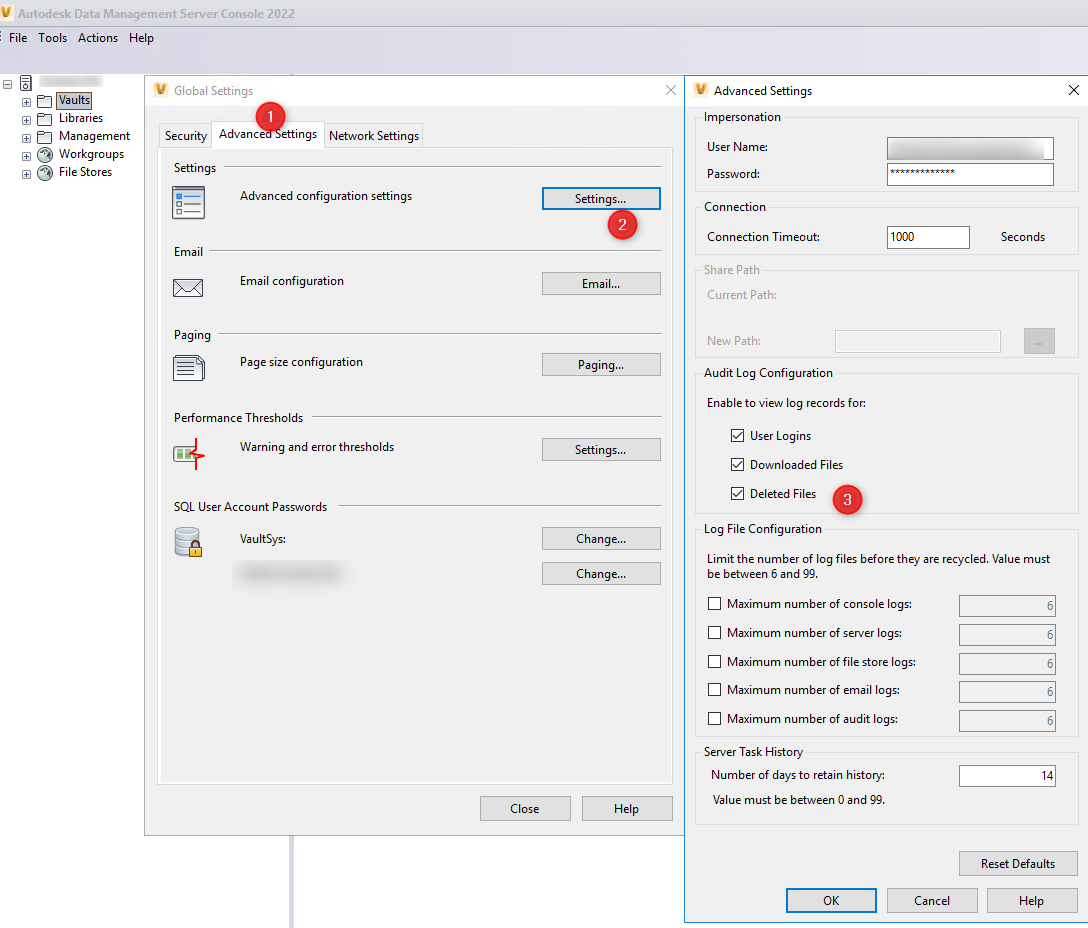
Task: Click the File Stores globe icon
Action: (x=44, y=172)
